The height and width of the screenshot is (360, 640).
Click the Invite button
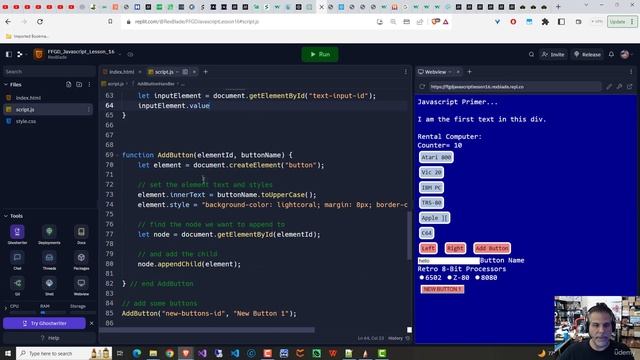point(553,54)
